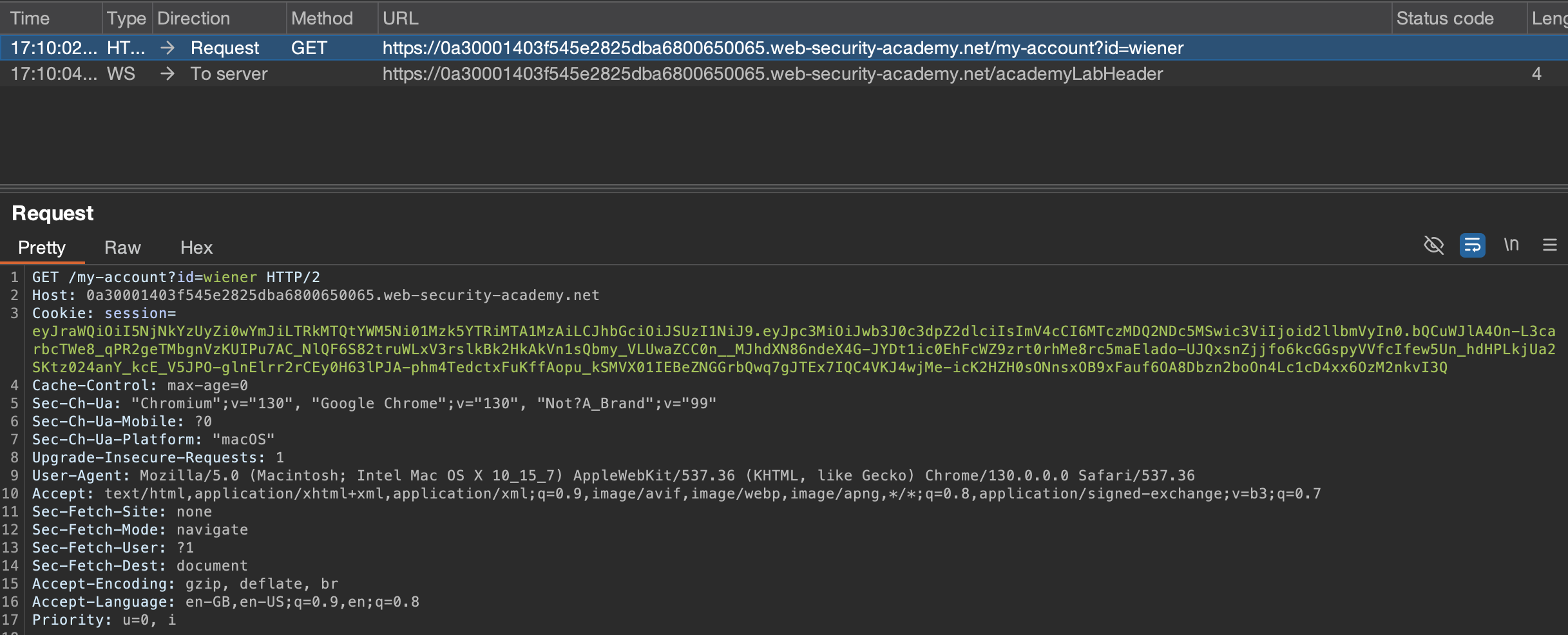The height and width of the screenshot is (635, 1568).
Task: Sort history by Time column
Action: pyautogui.click(x=30, y=18)
